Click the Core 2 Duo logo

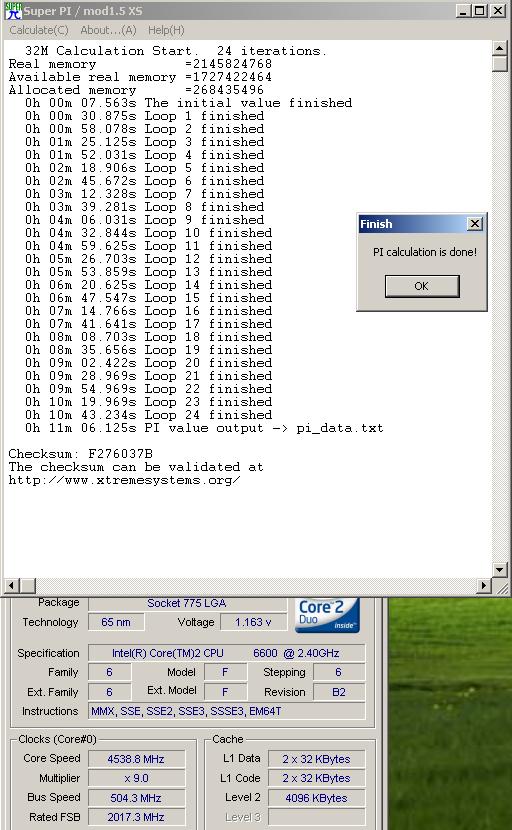[x=327, y=615]
